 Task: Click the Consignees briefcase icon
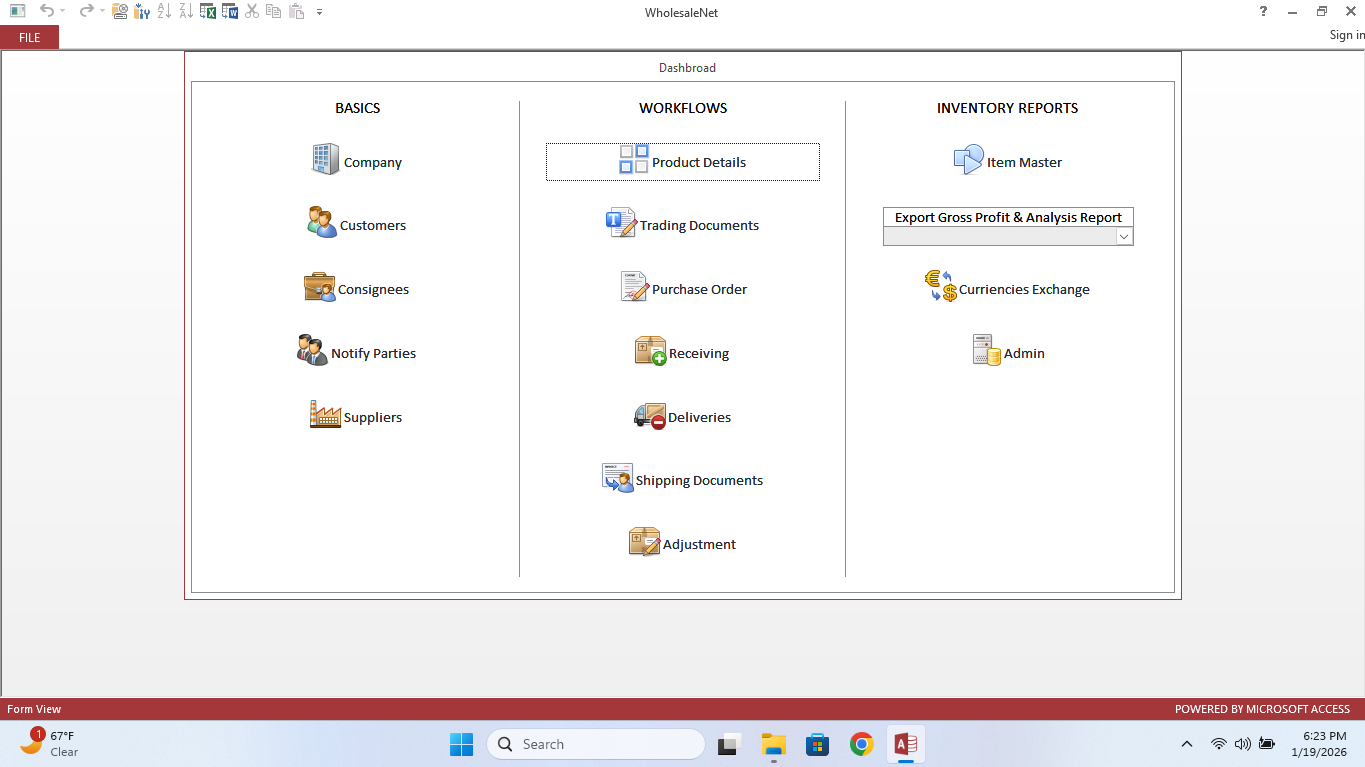[x=320, y=288]
